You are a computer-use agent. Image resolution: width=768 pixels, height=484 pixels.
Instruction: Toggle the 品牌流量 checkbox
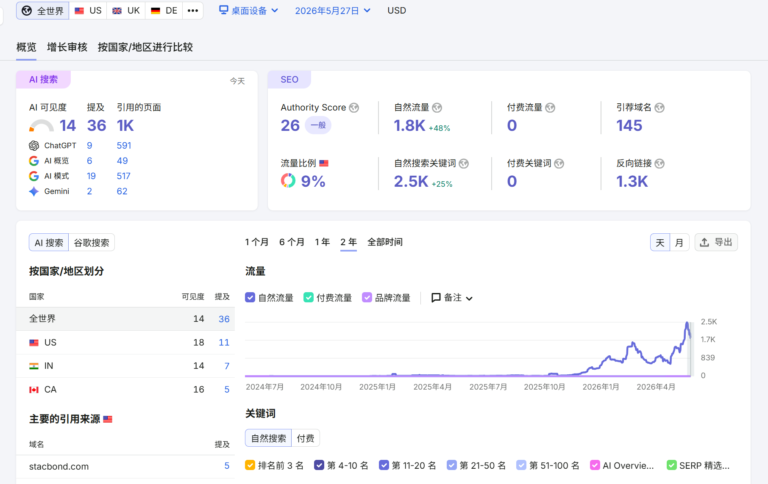point(367,297)
